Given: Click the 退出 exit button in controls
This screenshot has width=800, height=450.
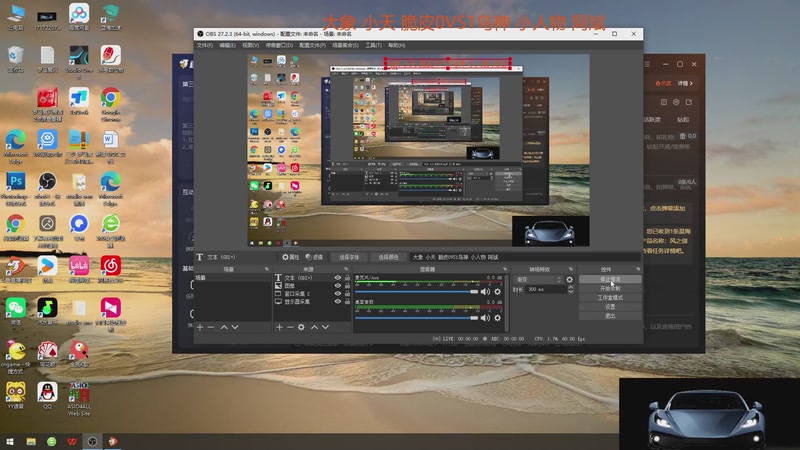Looking at the screenshot, I should click(610, 316).
